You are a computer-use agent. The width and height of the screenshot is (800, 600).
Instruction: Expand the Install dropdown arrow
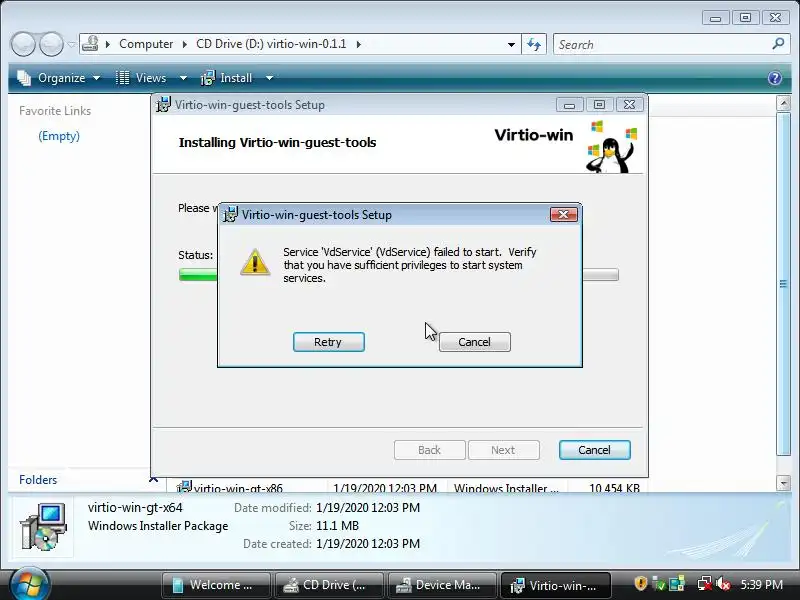coord(269,78)
